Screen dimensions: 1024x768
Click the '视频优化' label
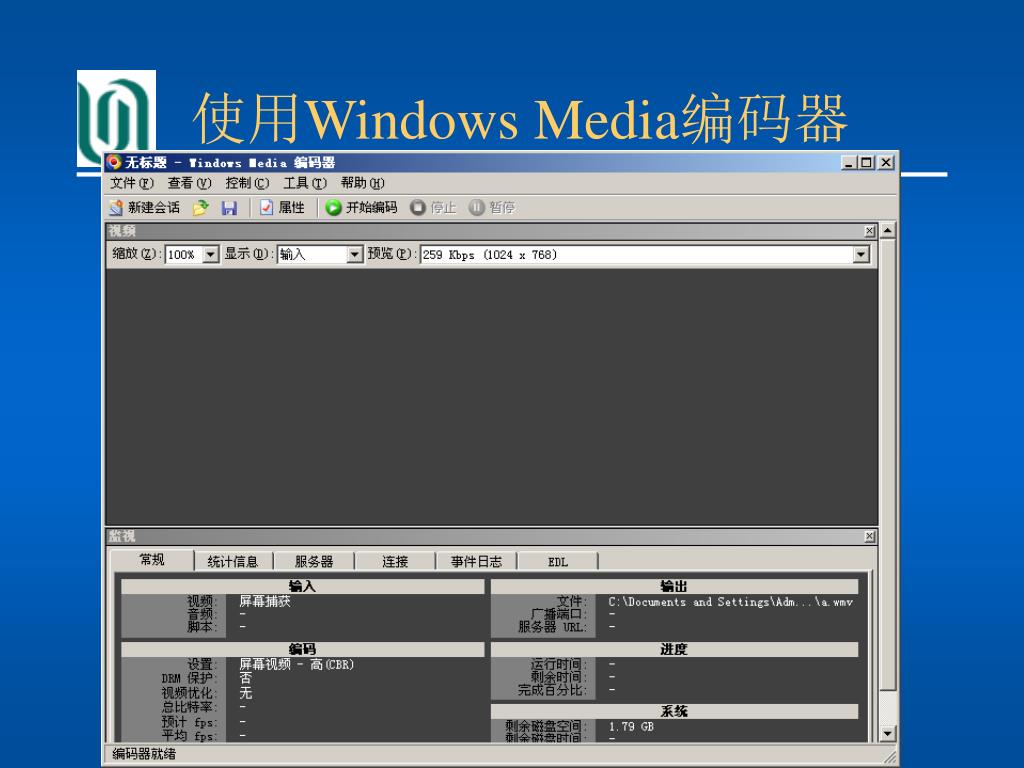[189, 693]
